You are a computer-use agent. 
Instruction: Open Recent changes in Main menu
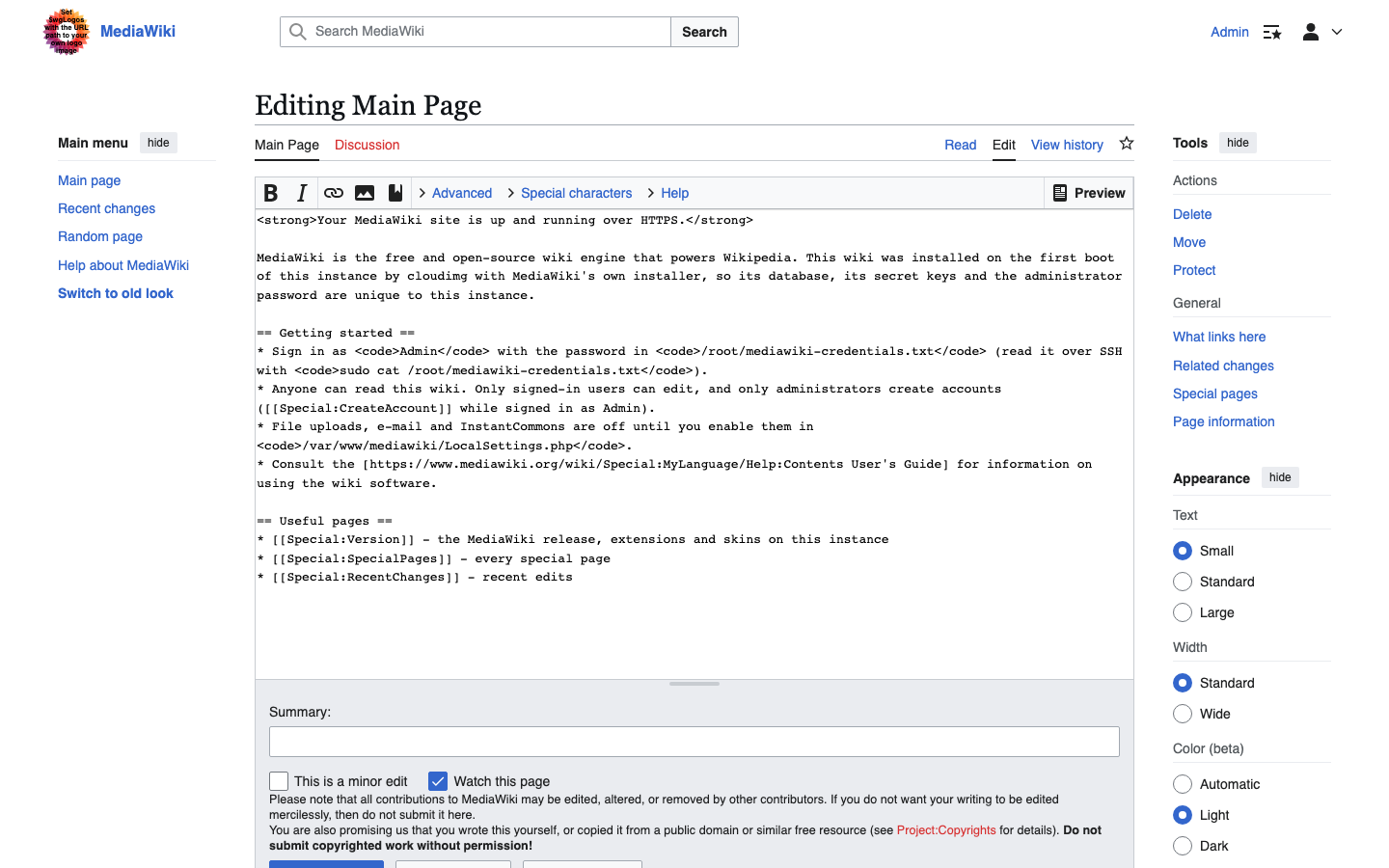click(x=106, y=208)
